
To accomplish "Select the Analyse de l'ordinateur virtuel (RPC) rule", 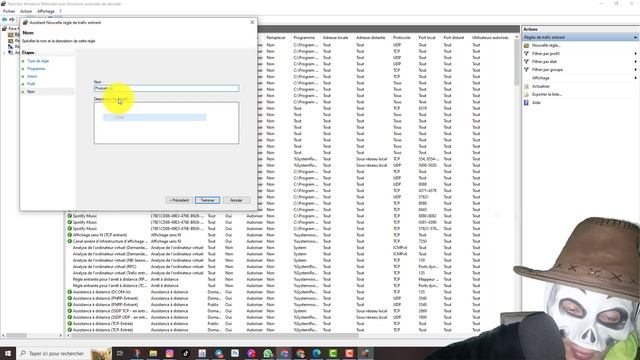I will pos(104,267).
